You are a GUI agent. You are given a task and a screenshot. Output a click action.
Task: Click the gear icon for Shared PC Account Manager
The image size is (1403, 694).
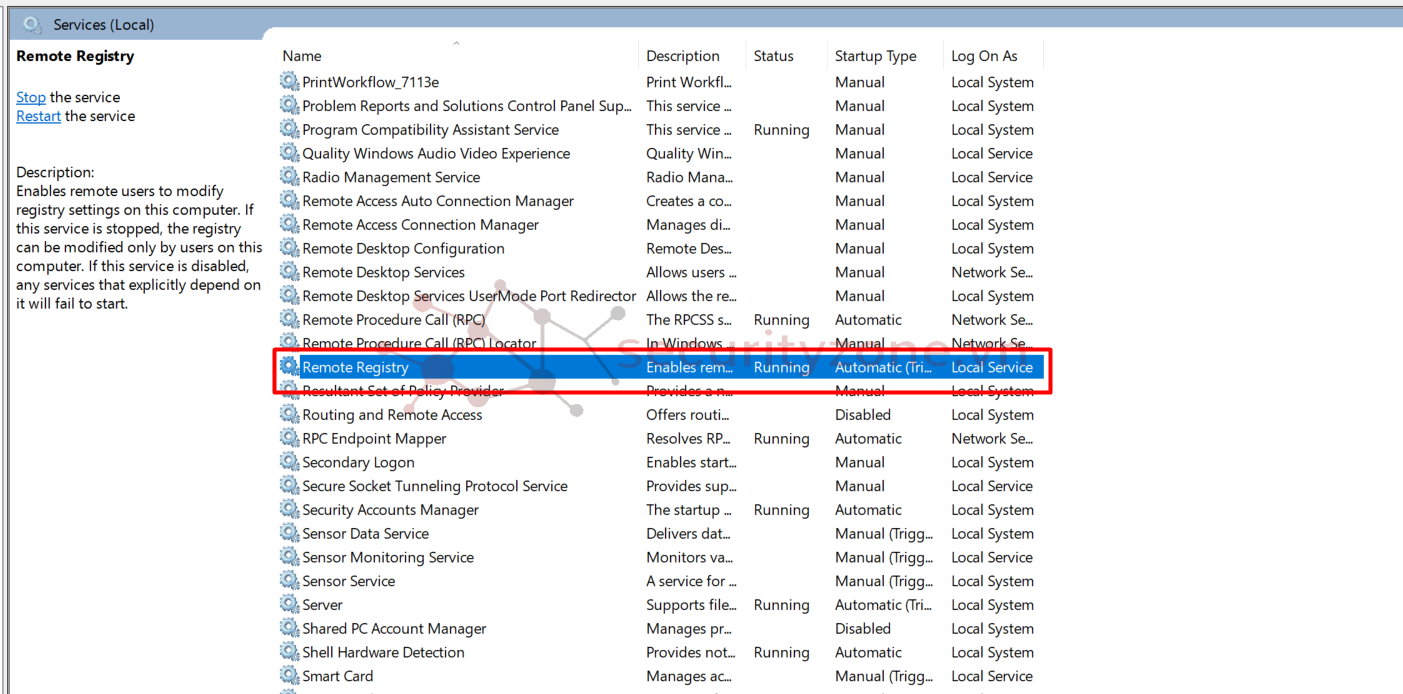(290, 628)
